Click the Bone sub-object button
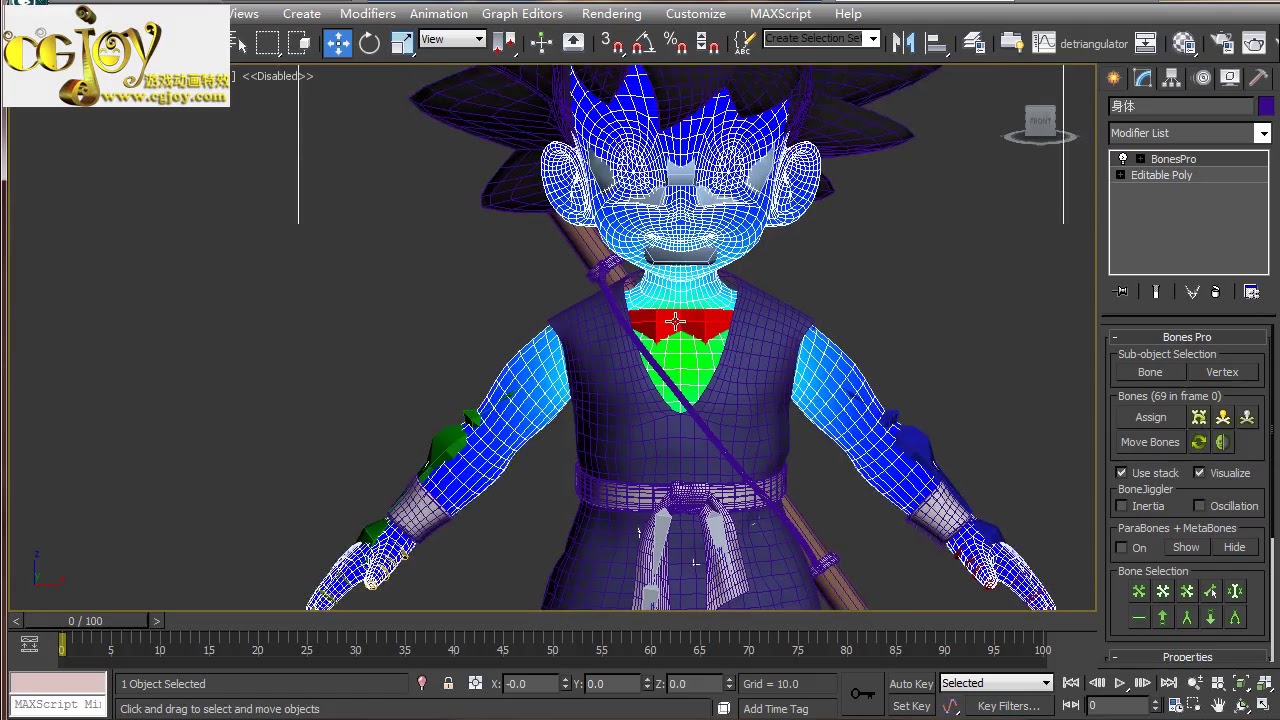This screenshot has width=1280, height=720. (1150, 372)
